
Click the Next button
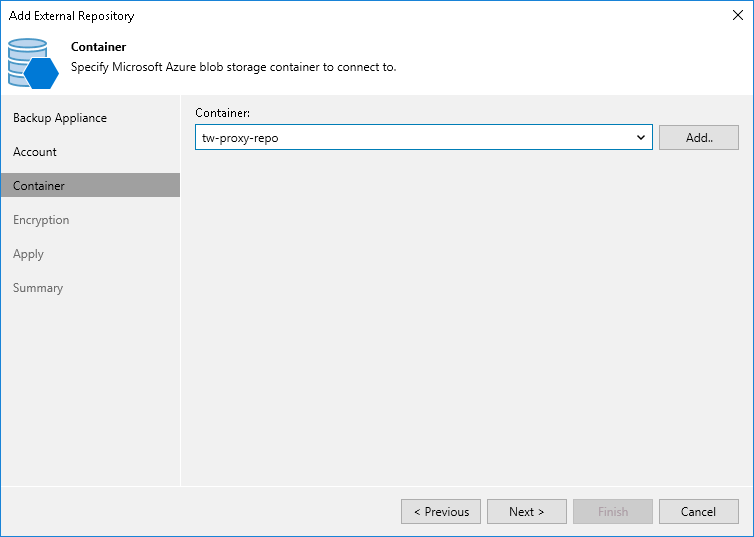[x=527, y=512]
